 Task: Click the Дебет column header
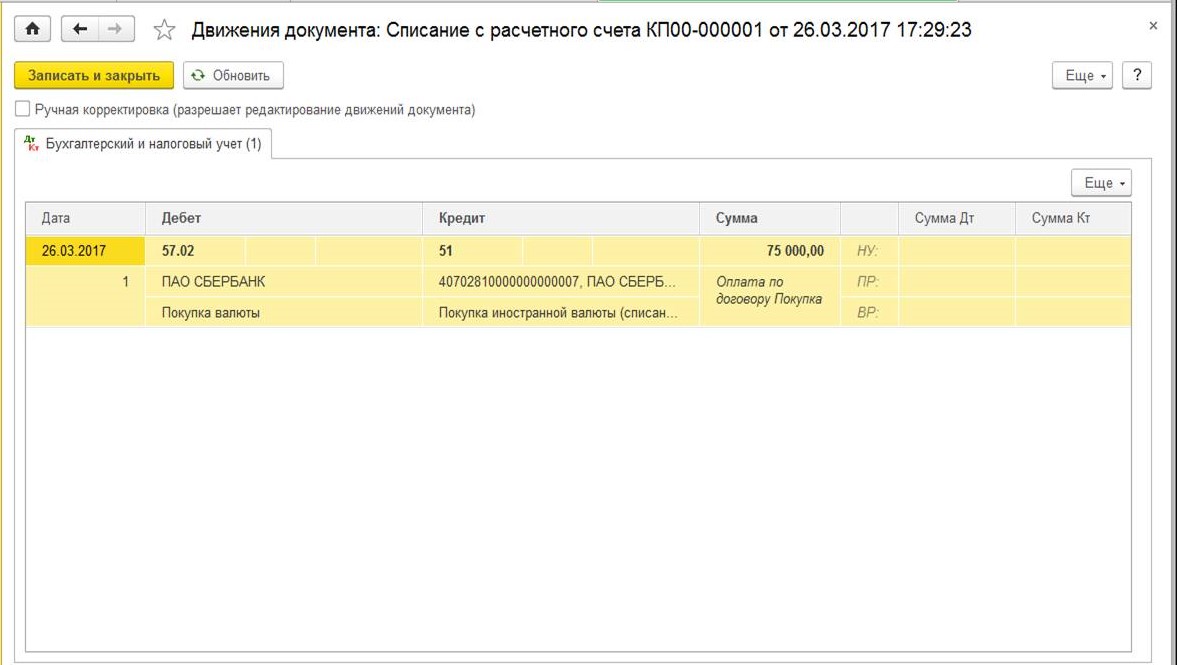(182, 218)
